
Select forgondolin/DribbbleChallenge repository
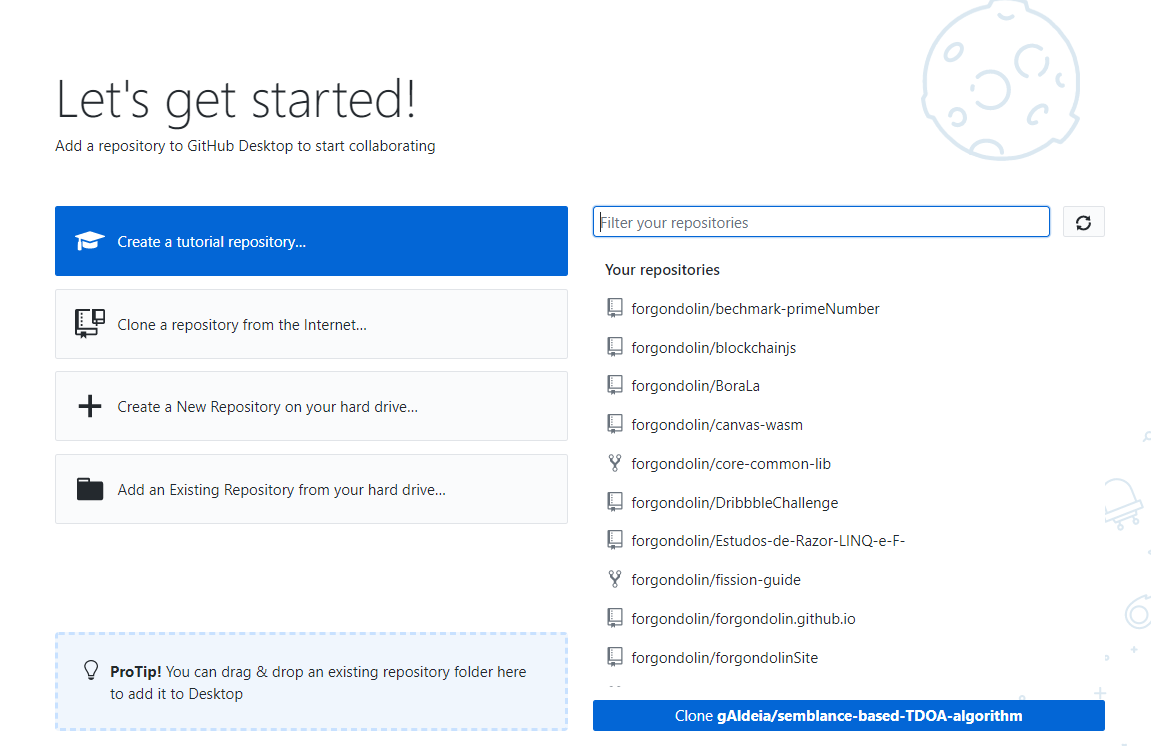[x=849, y=502]
